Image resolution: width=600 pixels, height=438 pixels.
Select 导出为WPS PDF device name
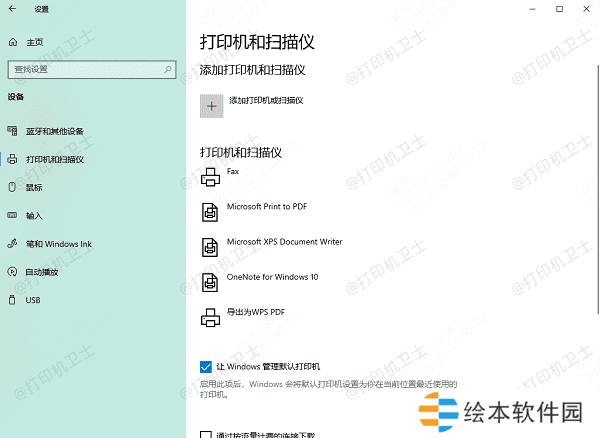click(x=256, y=312)
